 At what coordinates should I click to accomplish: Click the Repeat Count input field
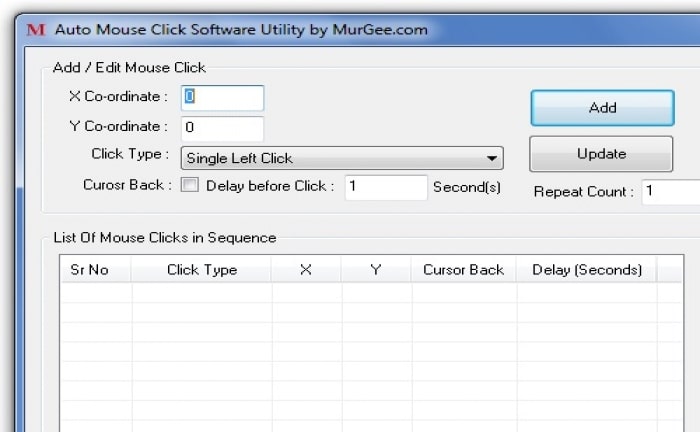click(x=671, y=192)
